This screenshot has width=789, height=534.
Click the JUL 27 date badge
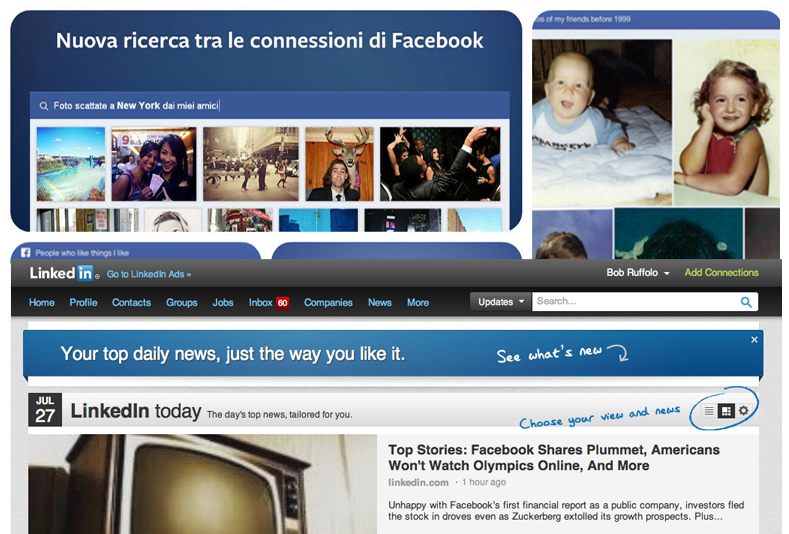tap(45, 410)
